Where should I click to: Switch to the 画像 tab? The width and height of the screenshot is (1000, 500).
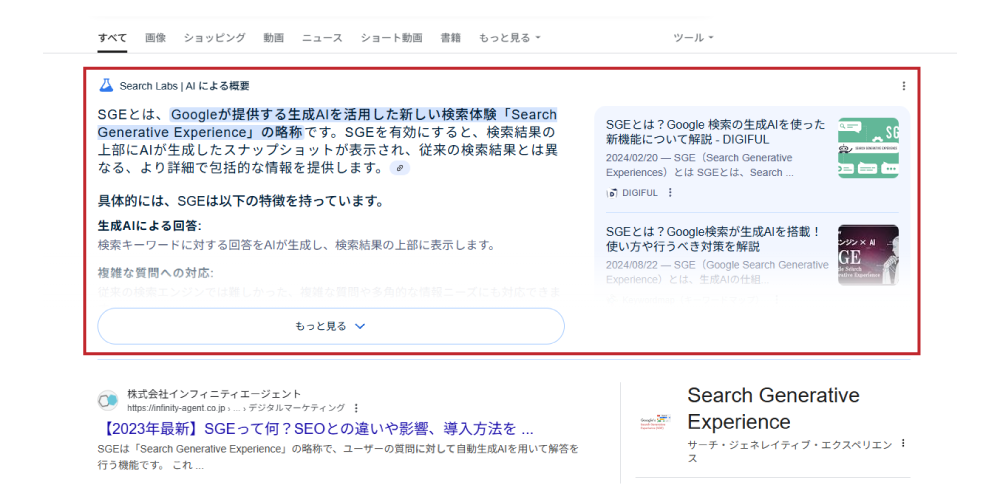(x=156, y=38)
